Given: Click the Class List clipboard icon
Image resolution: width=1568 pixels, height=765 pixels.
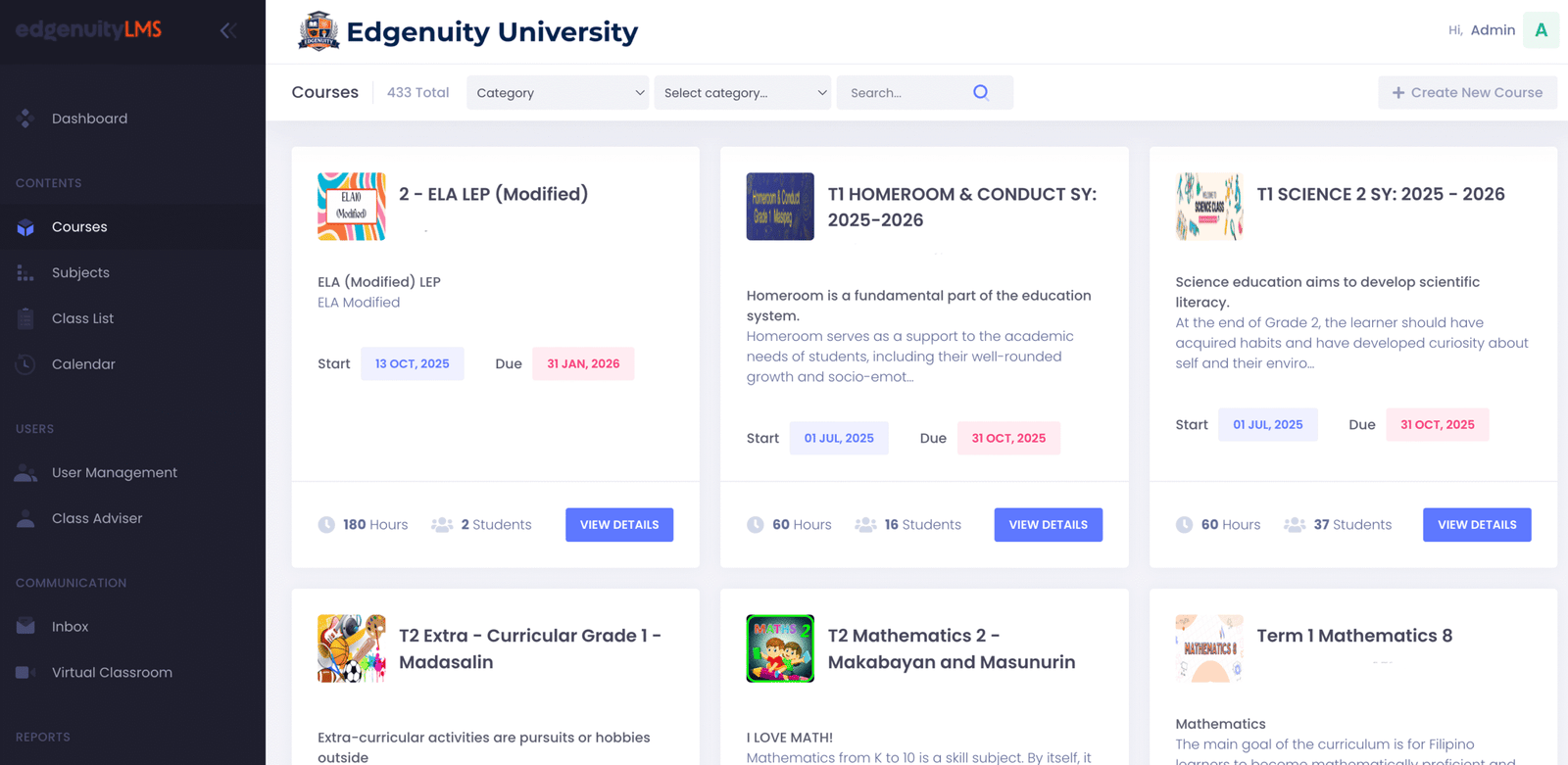Looking at the screenshot, I should (x=26, y=318).
